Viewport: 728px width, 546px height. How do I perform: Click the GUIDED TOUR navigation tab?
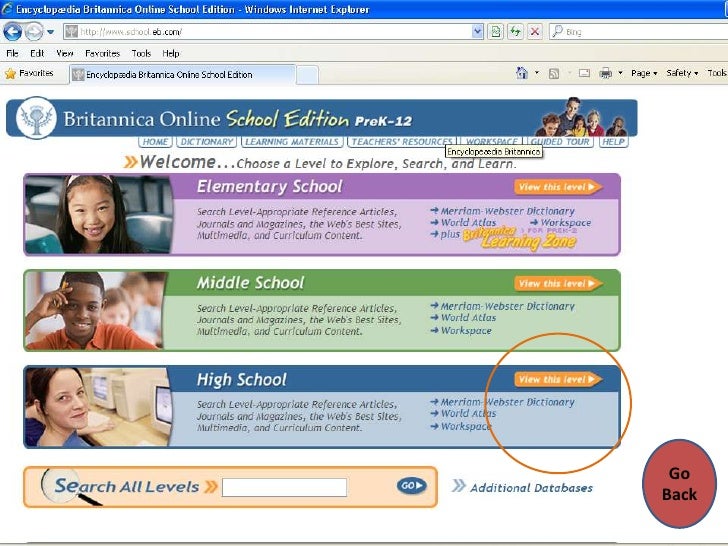(x=560, y=142)
